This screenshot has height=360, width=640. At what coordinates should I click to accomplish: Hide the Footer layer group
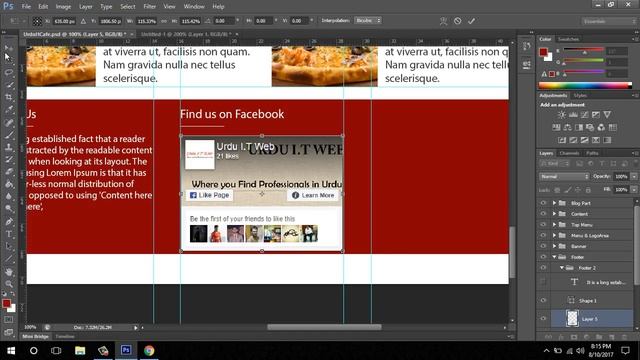tap(543, 257)
